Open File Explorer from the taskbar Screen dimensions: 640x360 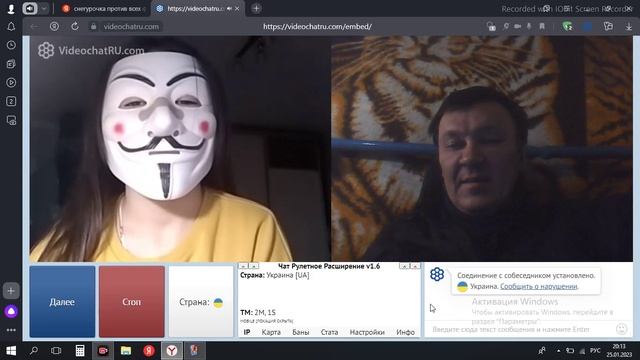click(x=126, y=351)
